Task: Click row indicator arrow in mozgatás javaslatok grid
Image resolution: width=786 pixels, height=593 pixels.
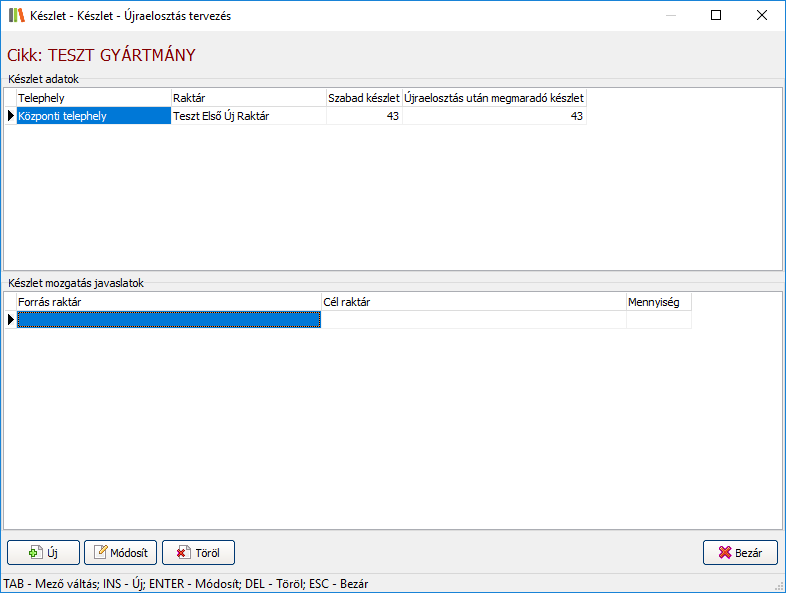Action: (x=11, y=320)
